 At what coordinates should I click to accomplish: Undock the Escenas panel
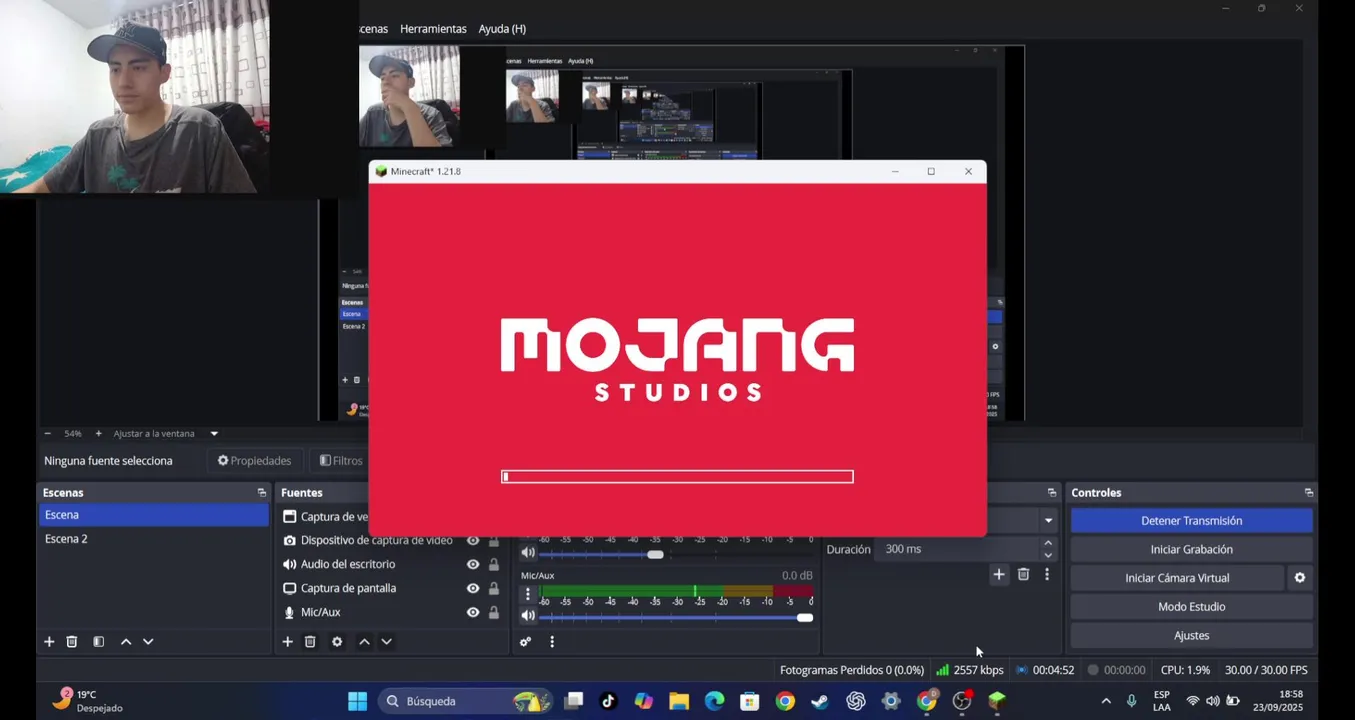(262, 493)
